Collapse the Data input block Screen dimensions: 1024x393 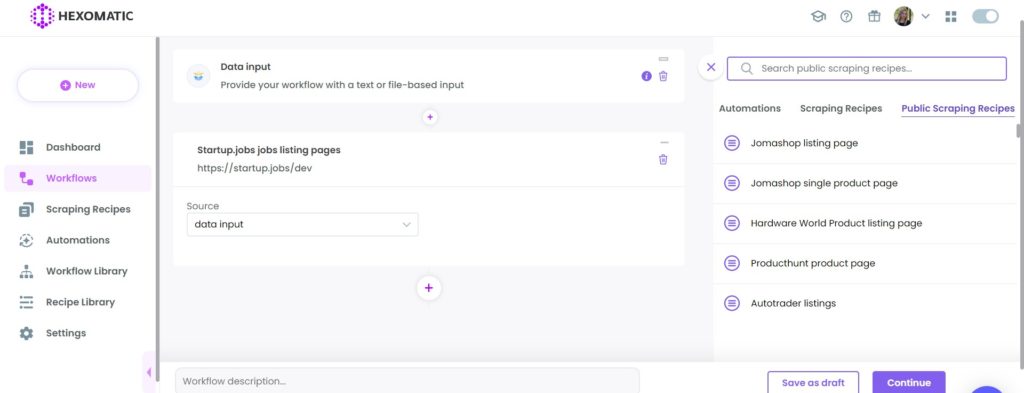pos(664,59)
